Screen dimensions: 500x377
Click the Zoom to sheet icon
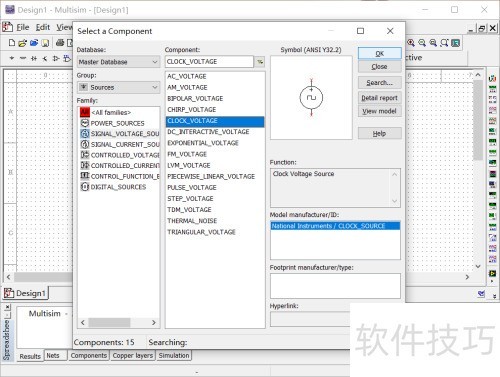444,43
